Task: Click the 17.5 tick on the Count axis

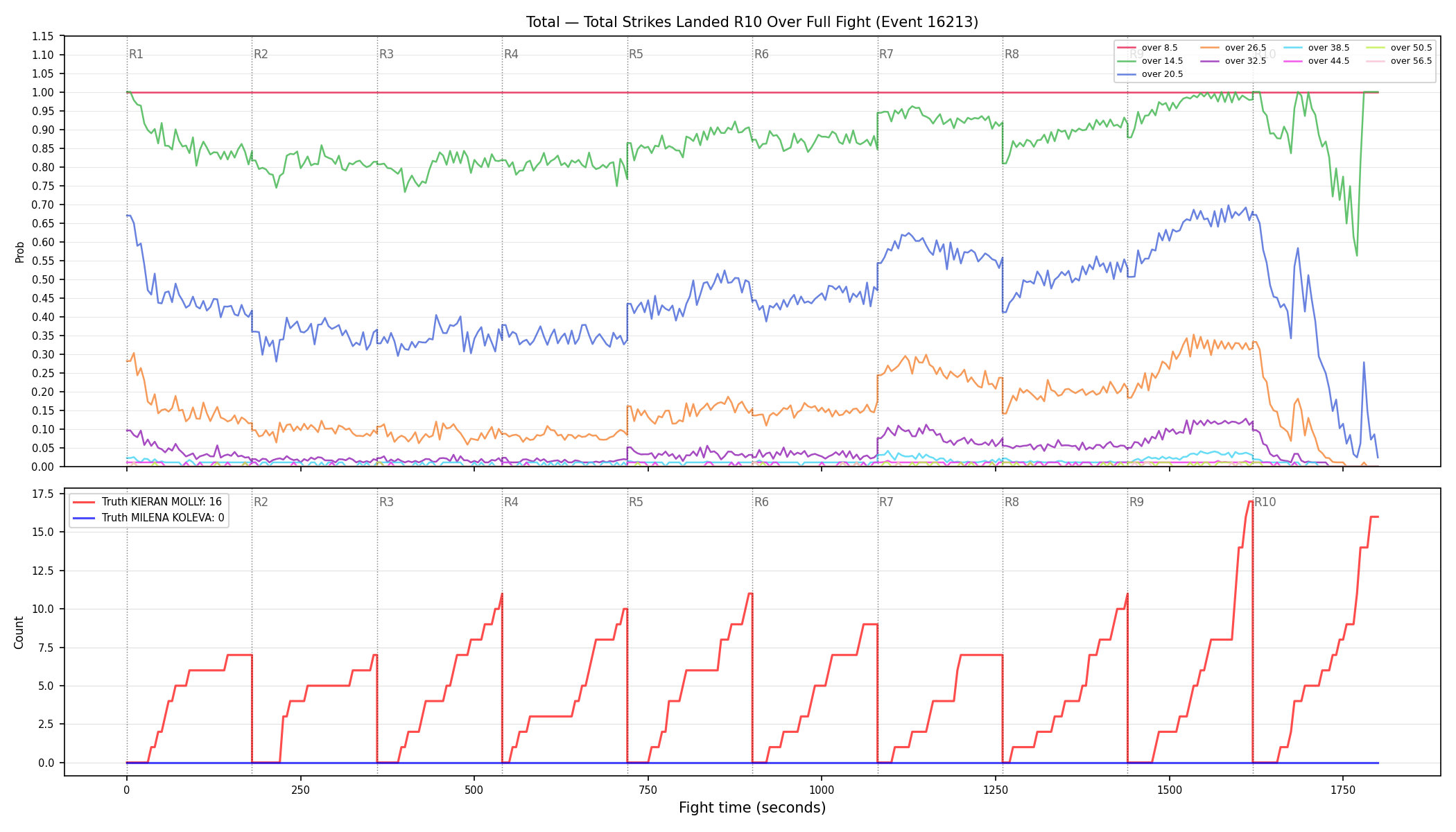Action: coord(43,494)
